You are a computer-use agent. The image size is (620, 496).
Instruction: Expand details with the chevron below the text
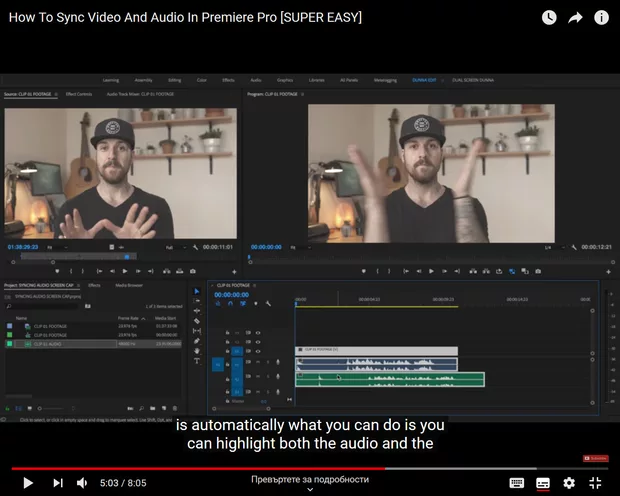pos(309,490)
